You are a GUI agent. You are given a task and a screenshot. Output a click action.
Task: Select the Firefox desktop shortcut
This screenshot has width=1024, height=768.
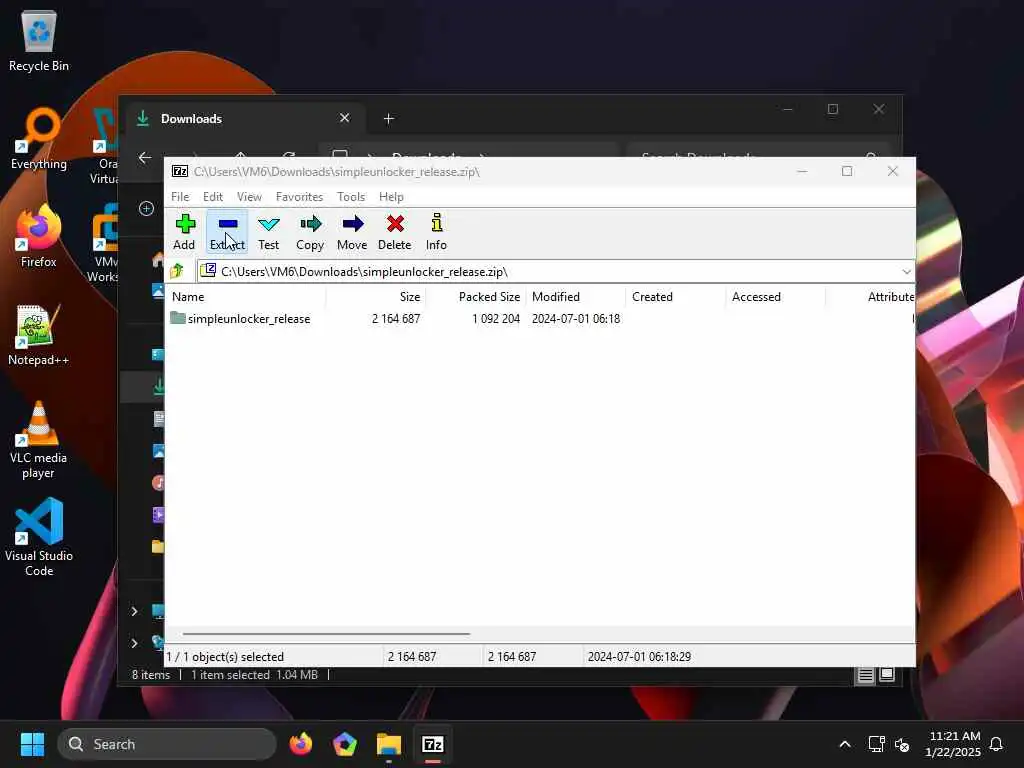tap(39, 236)
